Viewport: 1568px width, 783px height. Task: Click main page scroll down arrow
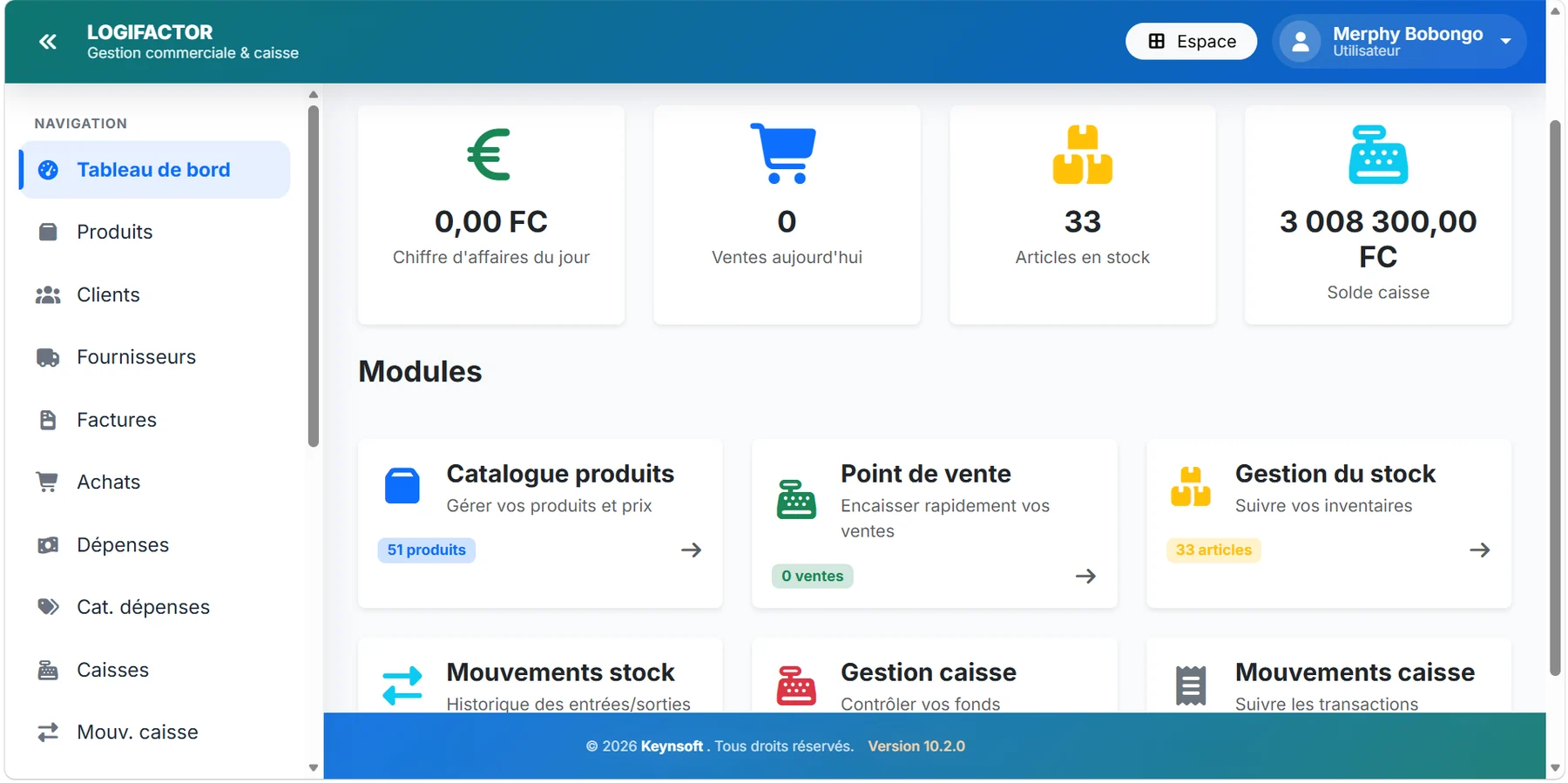1555,768
